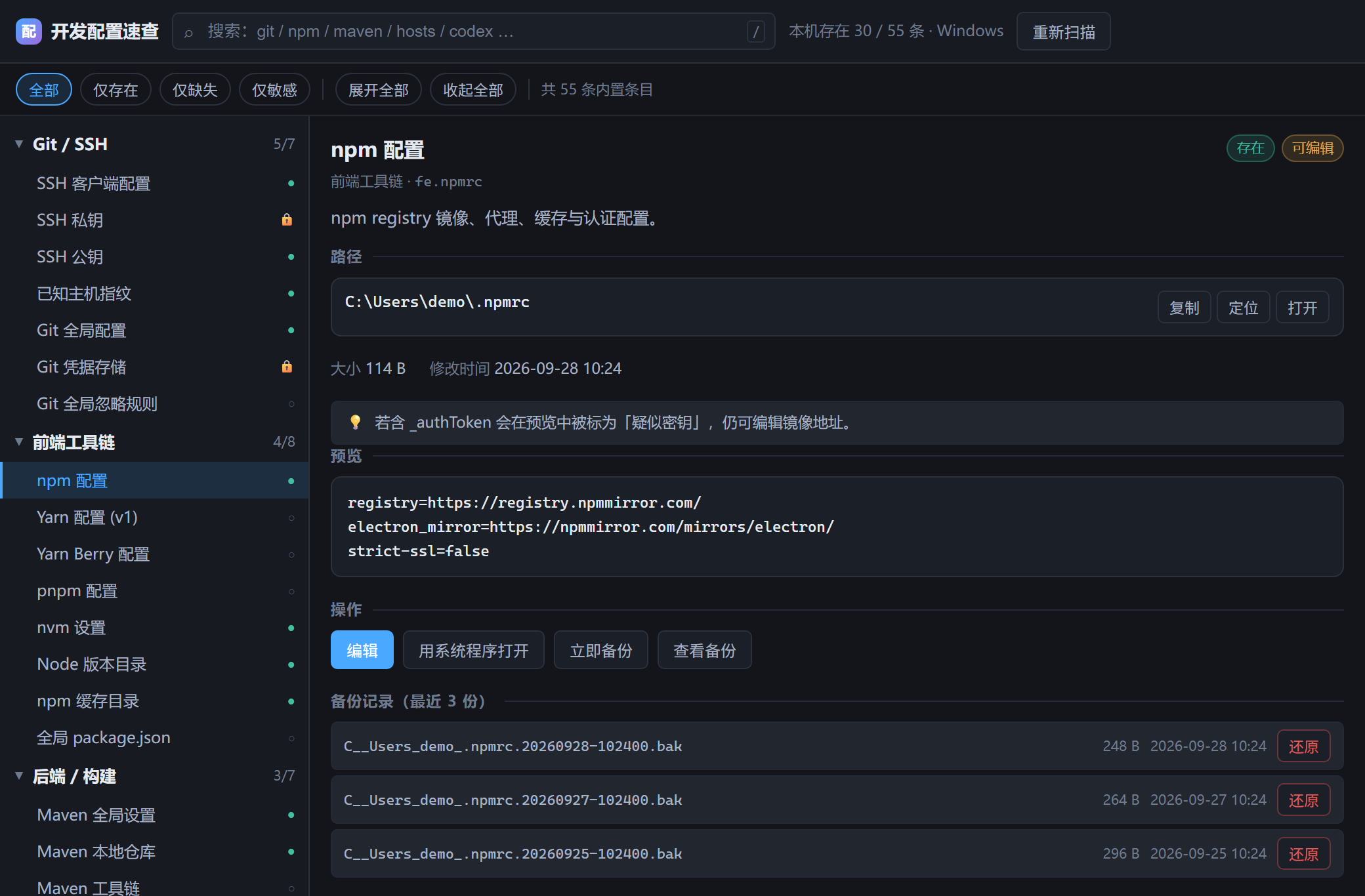1365x896 pixels.
Task: Click 立即备份 button
Action: 601,650
